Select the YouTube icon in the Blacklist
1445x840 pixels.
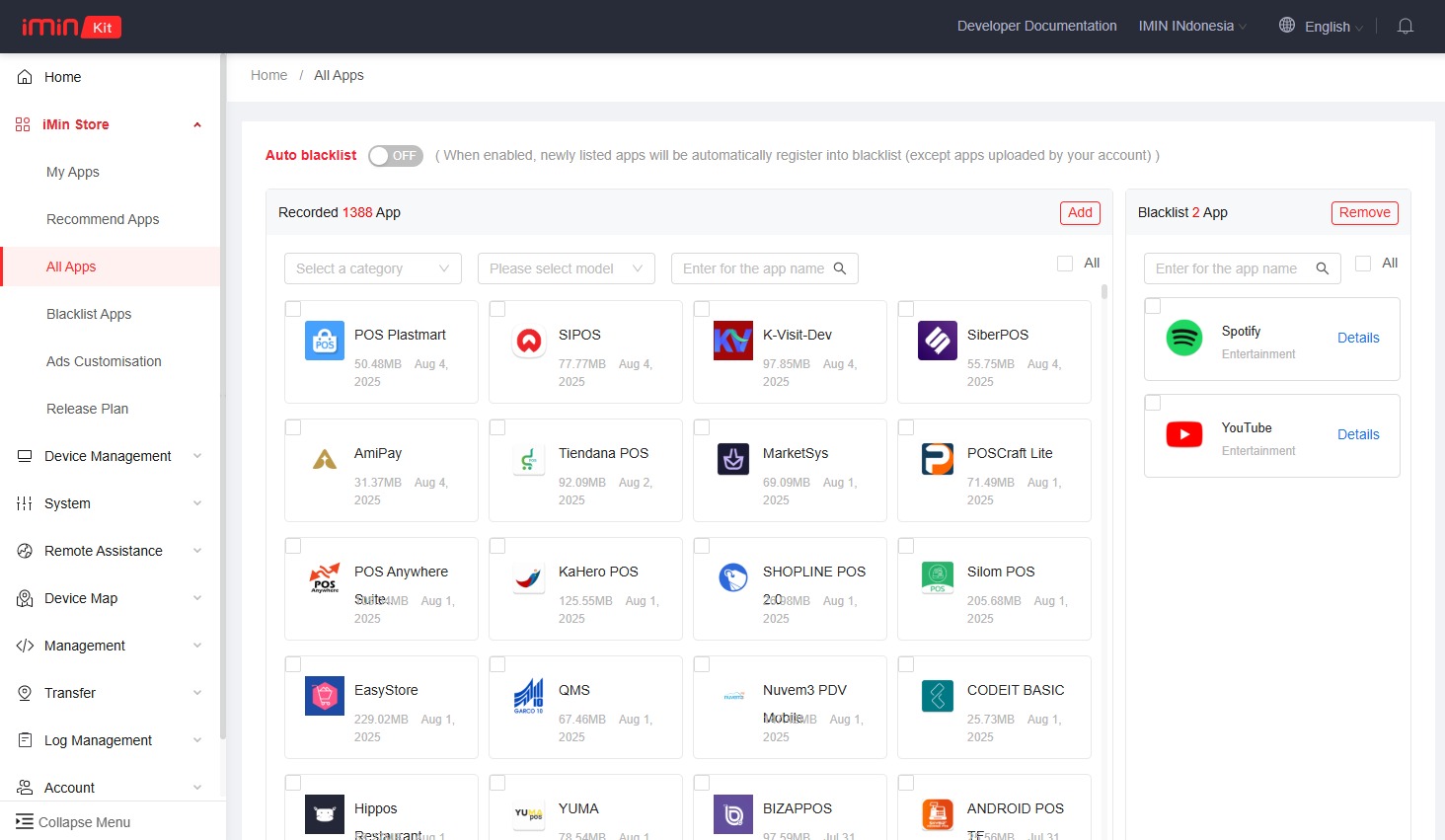(x=1183, y=433)
